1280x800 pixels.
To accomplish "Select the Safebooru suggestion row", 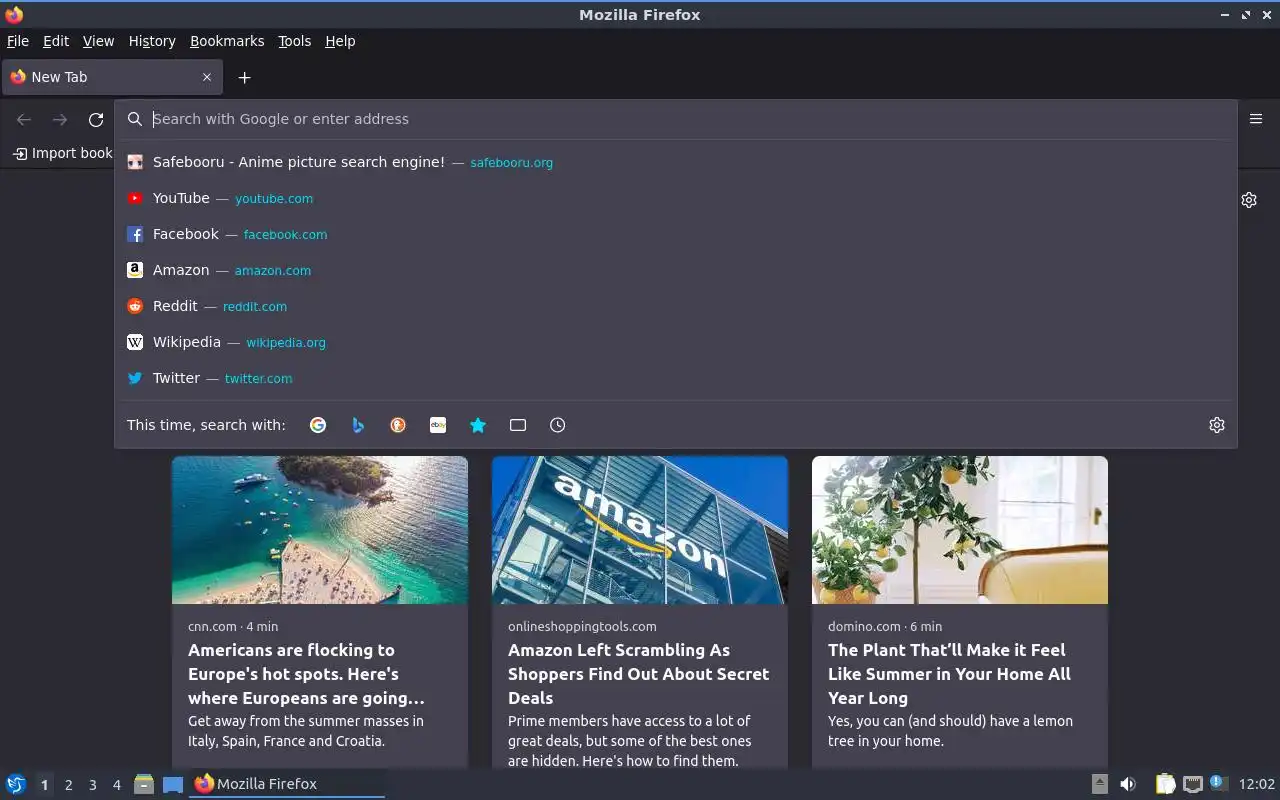I will pyautogui.click(x=676, y=162).
